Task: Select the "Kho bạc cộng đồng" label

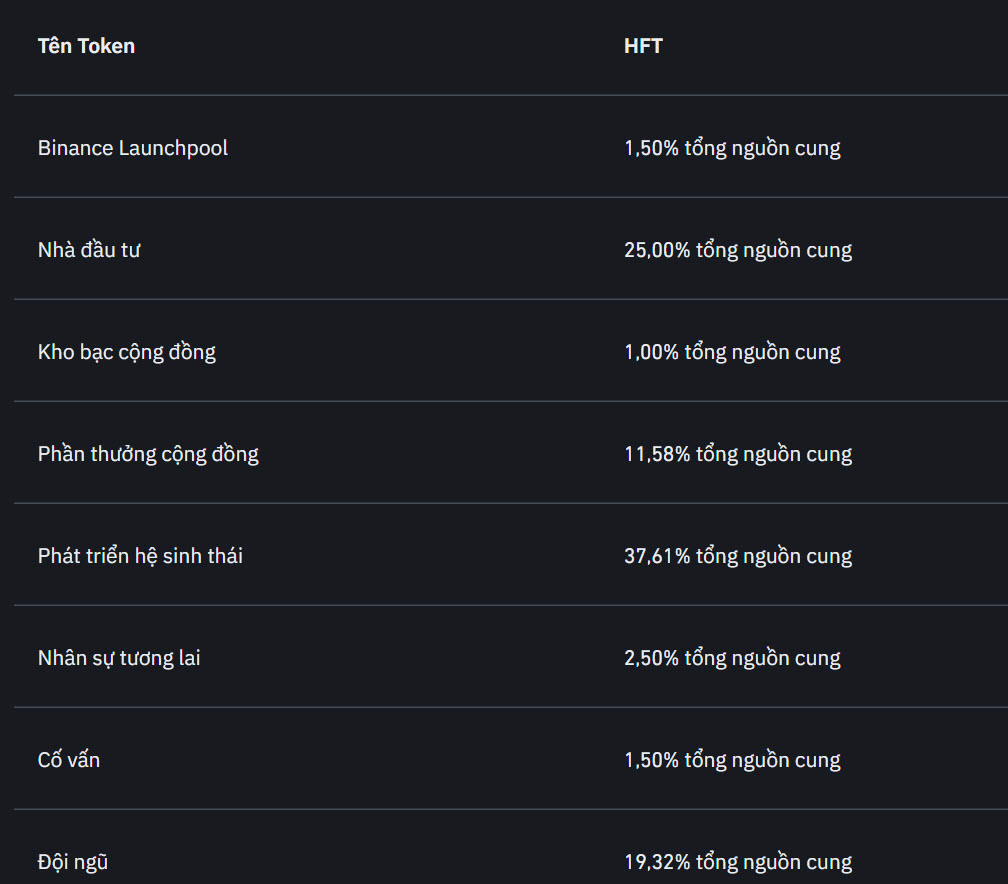Action: click(127, 352)
